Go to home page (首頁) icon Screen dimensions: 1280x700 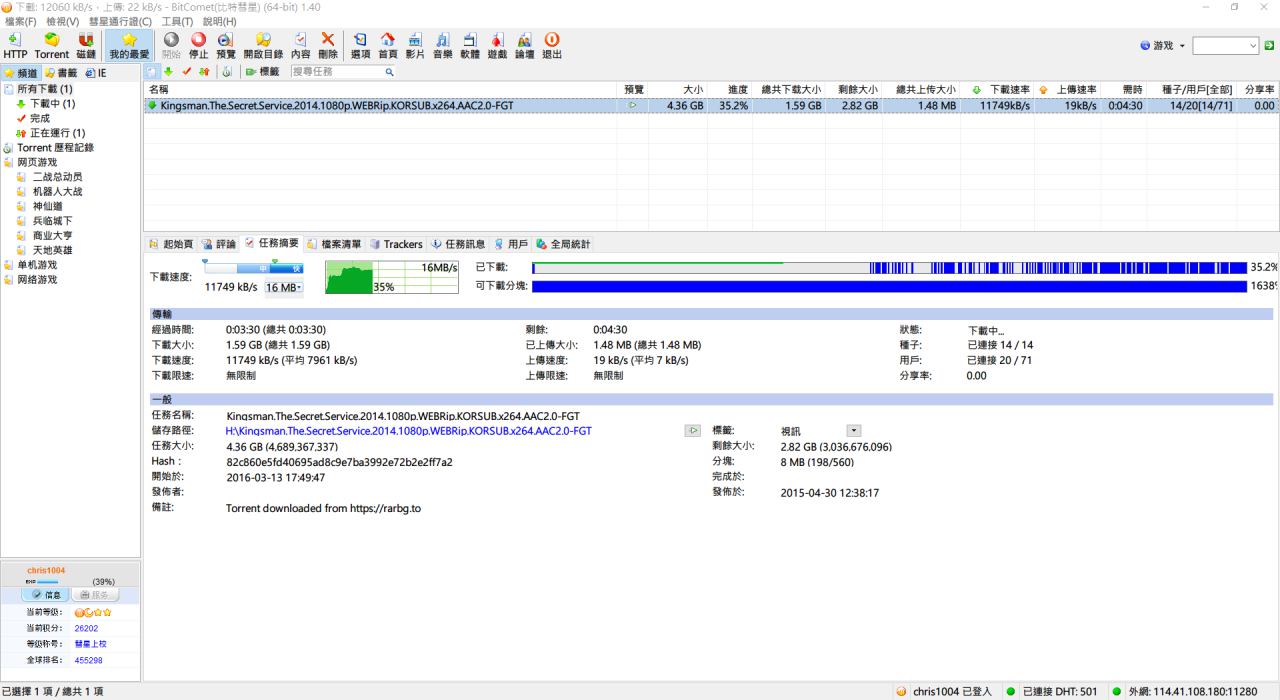(x=388, y=46)
